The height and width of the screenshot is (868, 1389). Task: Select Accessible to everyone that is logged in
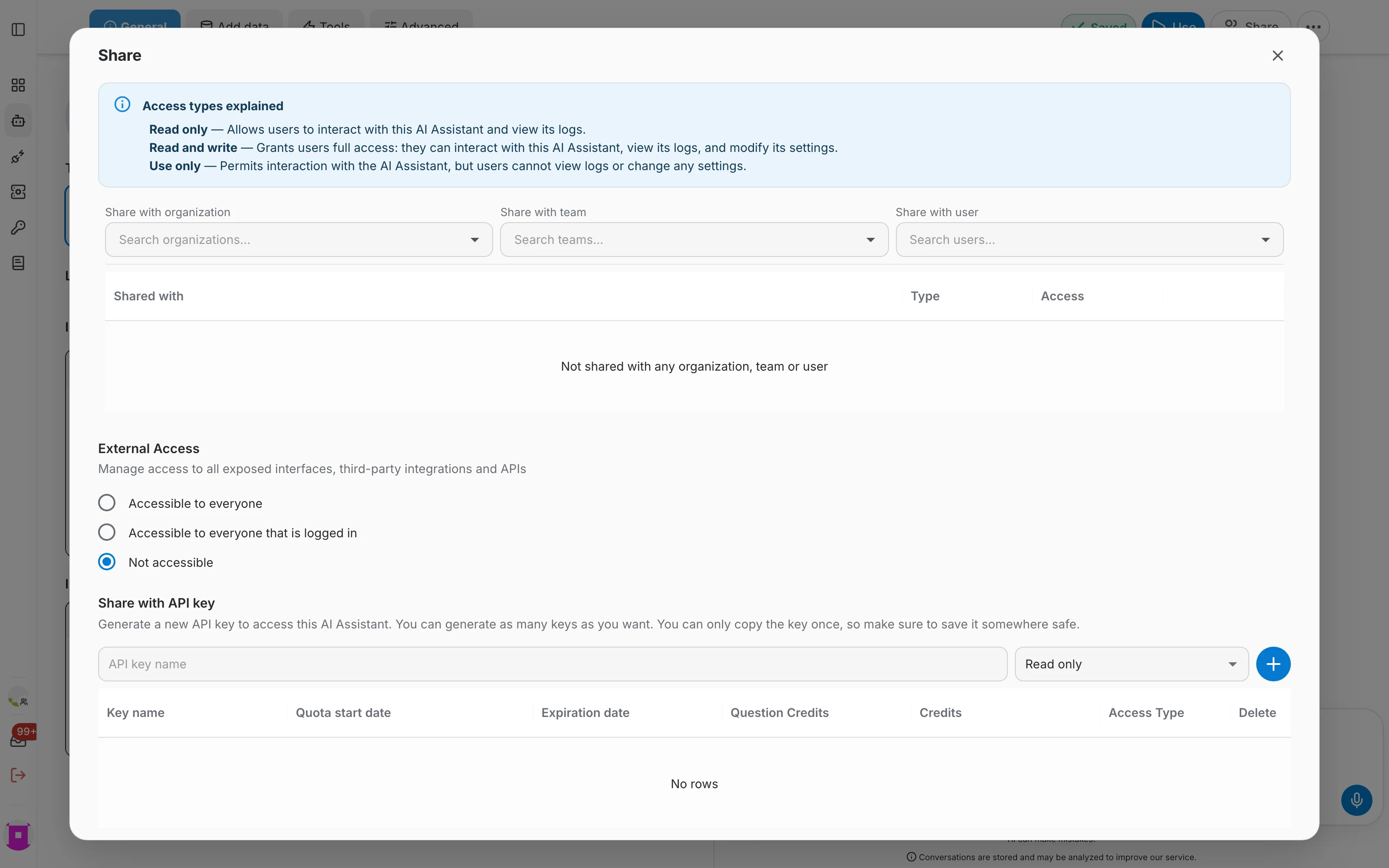pos(107,532)
